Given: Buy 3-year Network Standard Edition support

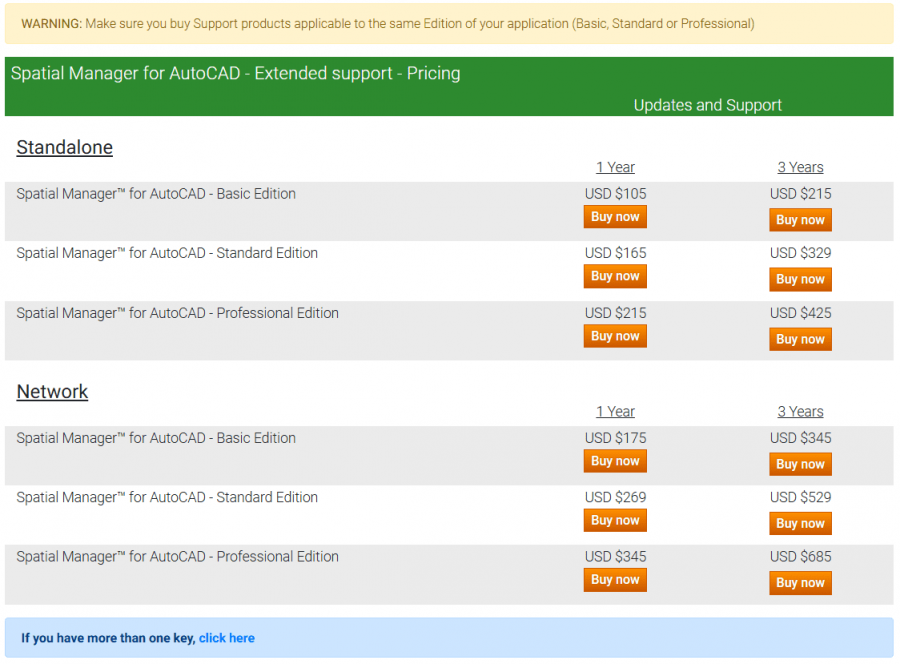Looking at the screenshot, I should (800, 523).
